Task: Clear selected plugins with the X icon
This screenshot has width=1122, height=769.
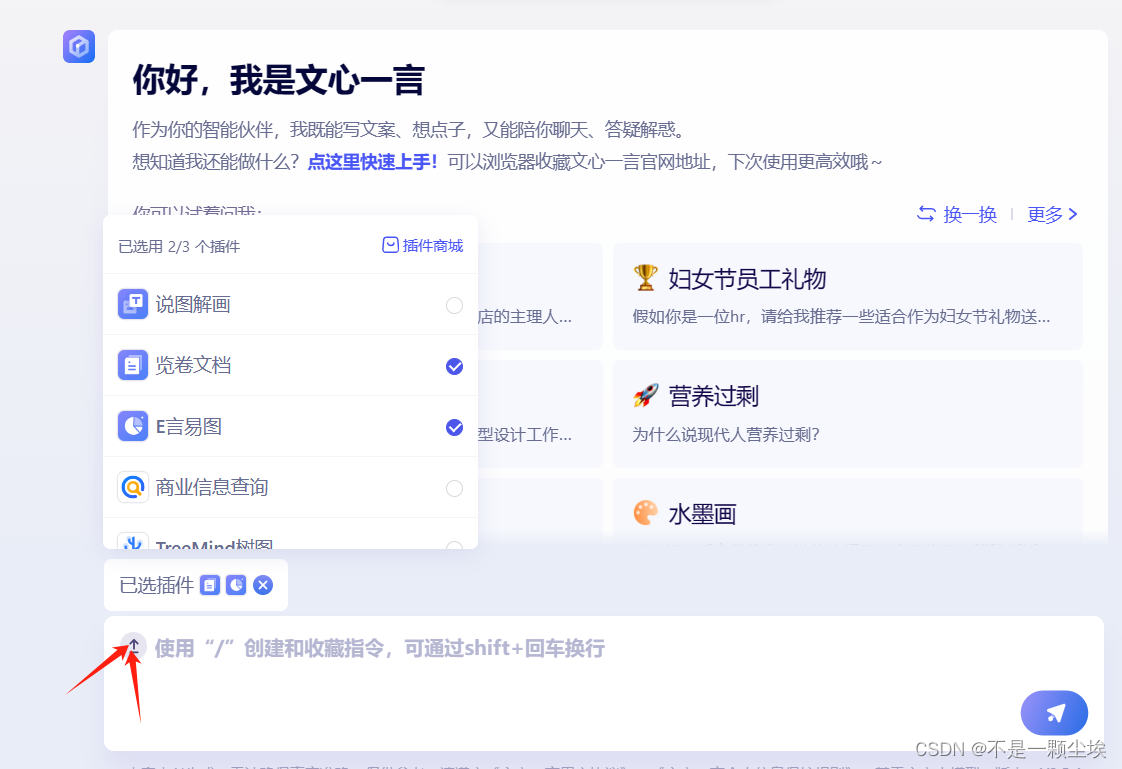Action: coord(263,585)
